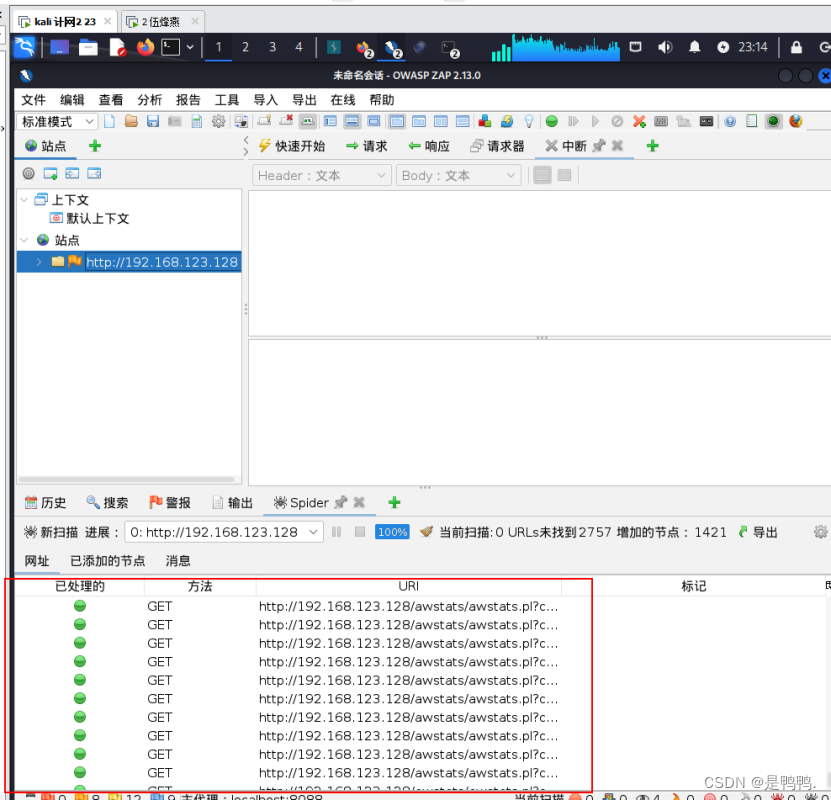The image size is (831, 800).
Task: Toggle the split Header/Body view button
Action: pyautogui.click(x=564, y=175)
